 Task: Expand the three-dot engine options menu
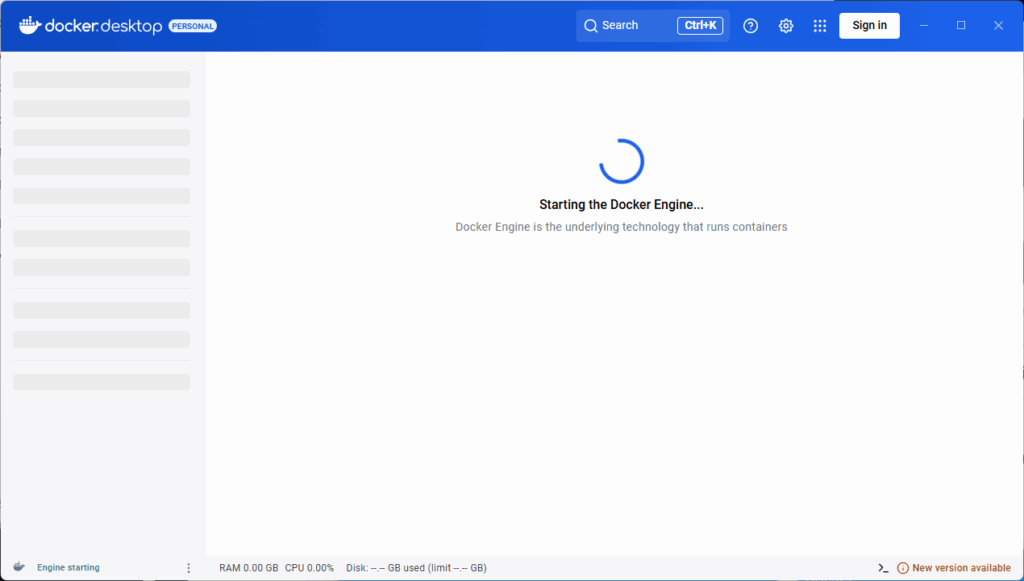[189, 567]
